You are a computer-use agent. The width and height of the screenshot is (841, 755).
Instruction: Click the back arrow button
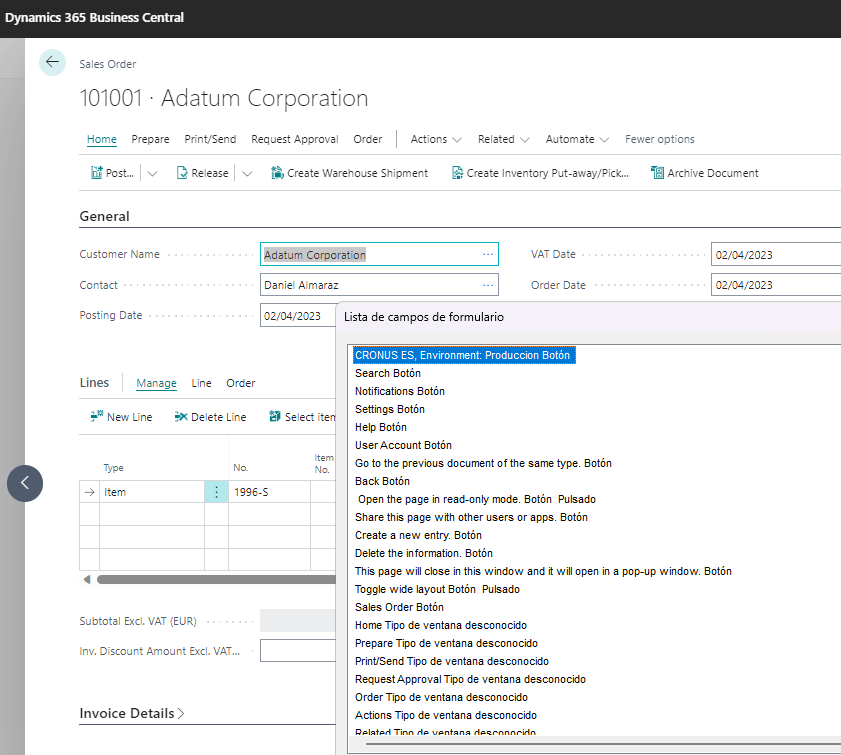click(52, 62)
